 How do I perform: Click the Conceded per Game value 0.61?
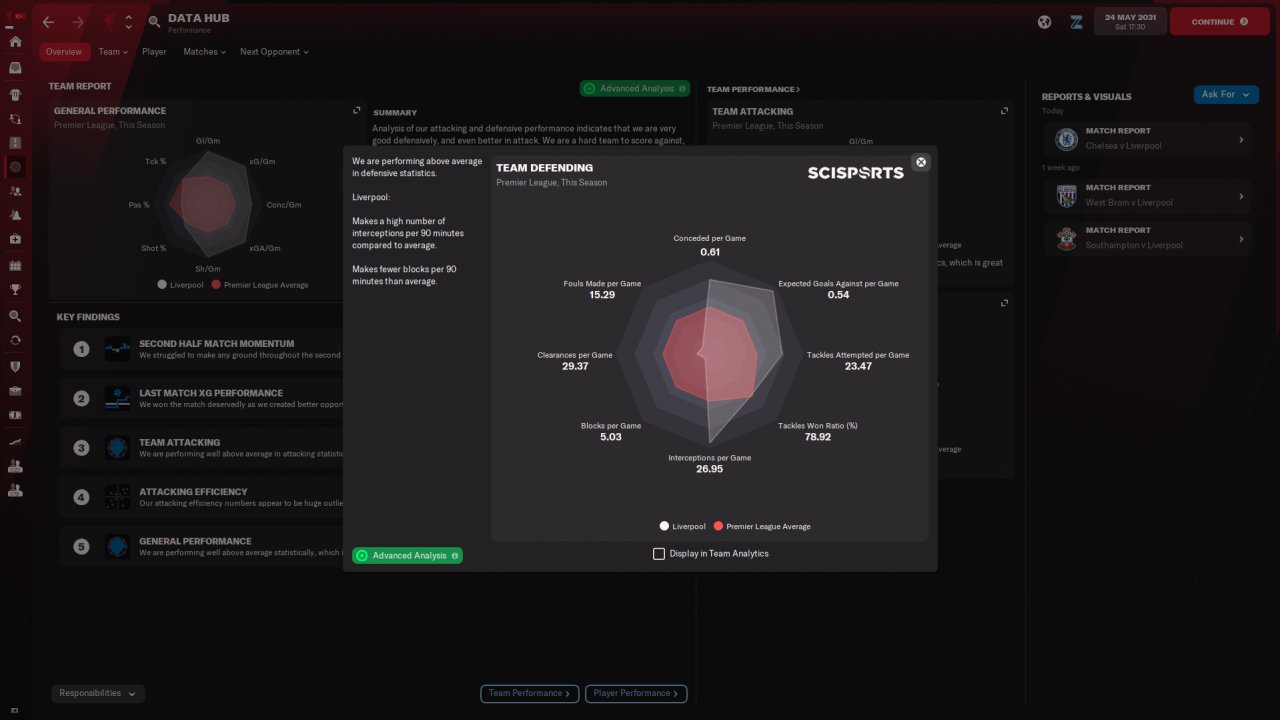(x=710, y=252)
